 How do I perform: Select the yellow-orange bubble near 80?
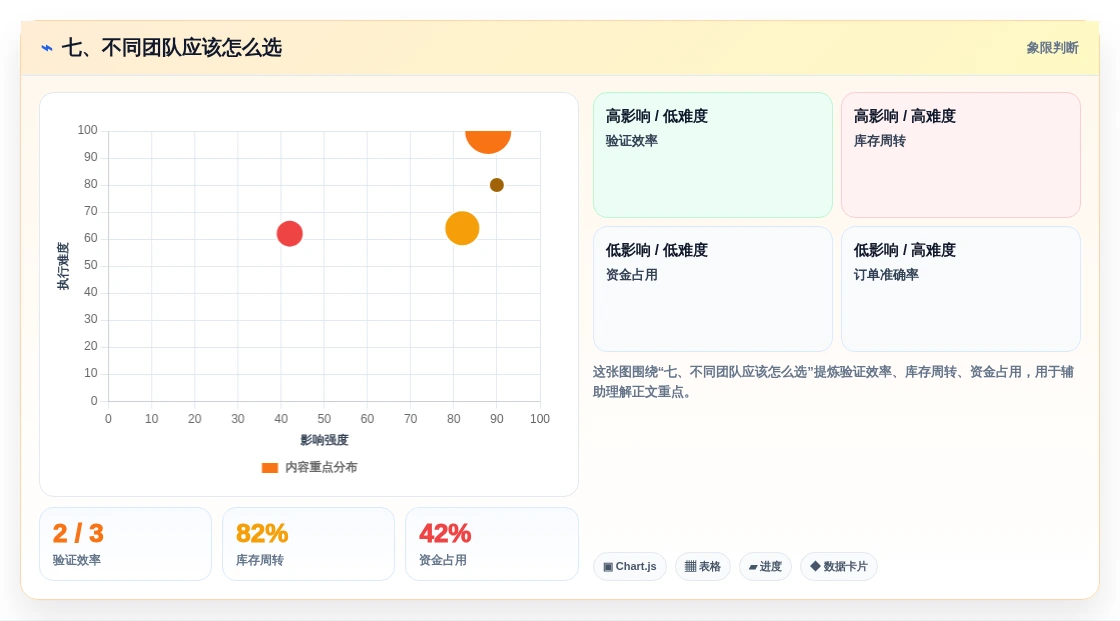click(462, 229)
